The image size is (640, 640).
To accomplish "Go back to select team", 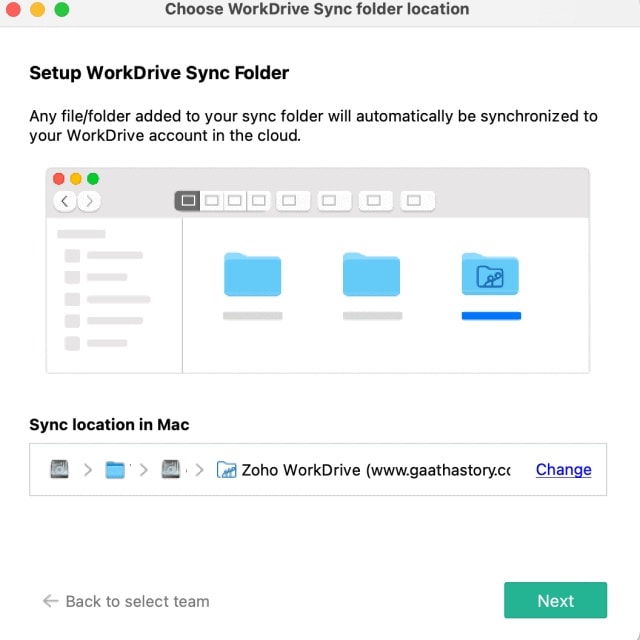I will point(126,601).
